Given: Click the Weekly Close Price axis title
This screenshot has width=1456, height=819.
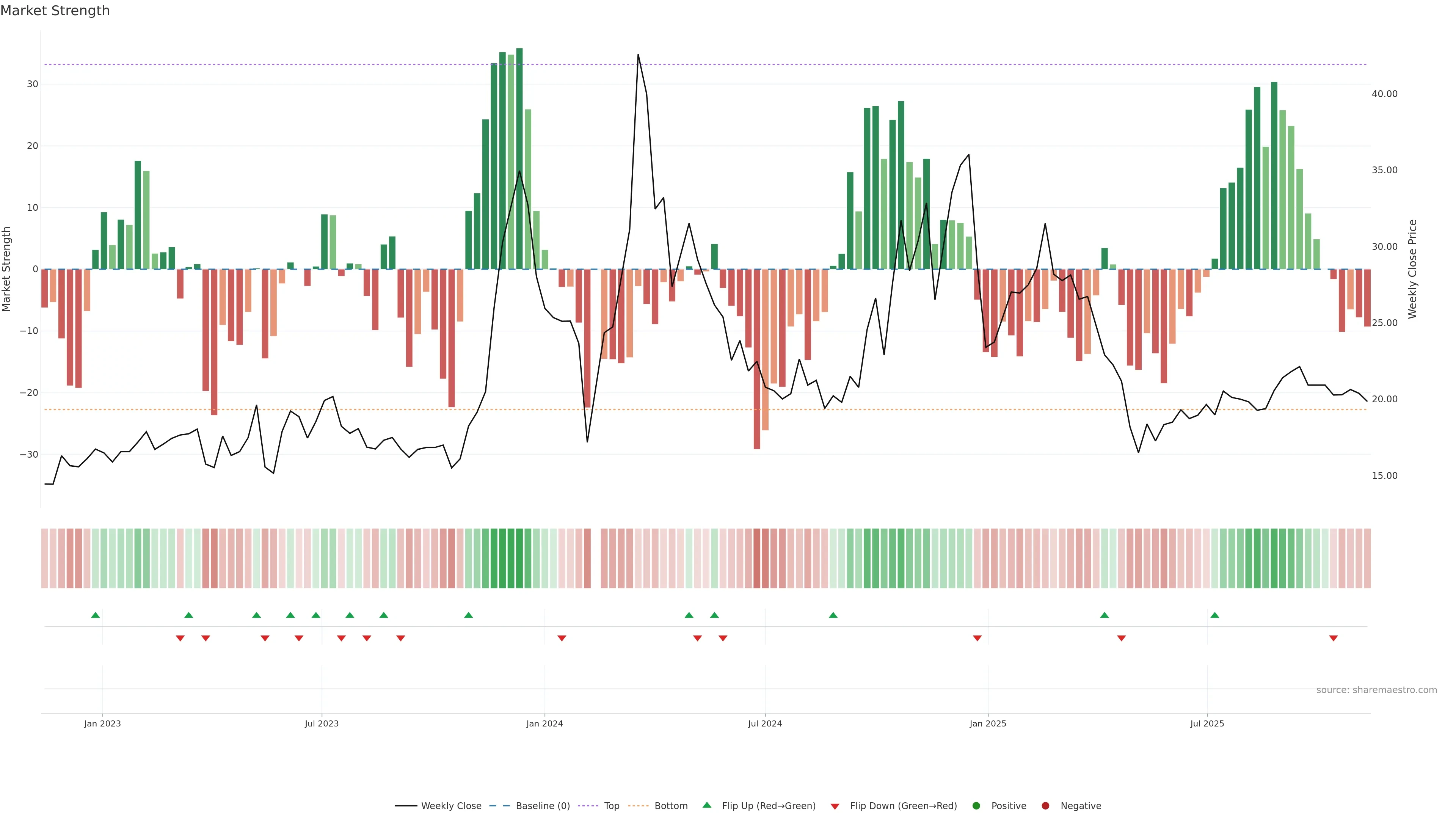Looking at the screenshot, I should (x=1412, y=269).
